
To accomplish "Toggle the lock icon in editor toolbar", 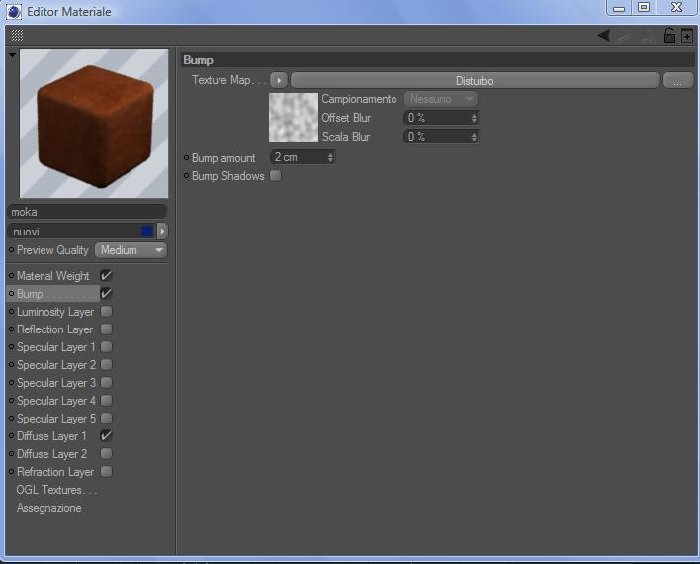I will click(x=669, y=35).
